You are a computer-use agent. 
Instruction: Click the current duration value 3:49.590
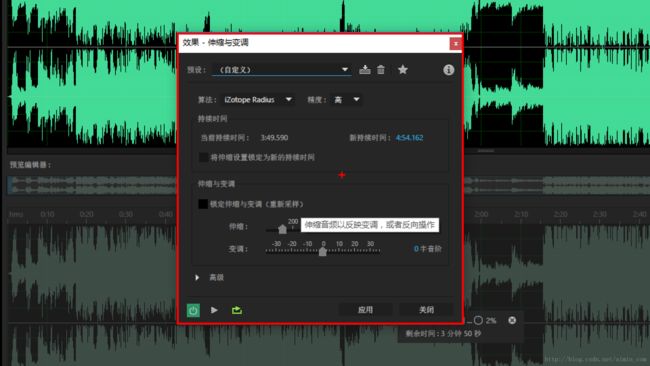274,138
